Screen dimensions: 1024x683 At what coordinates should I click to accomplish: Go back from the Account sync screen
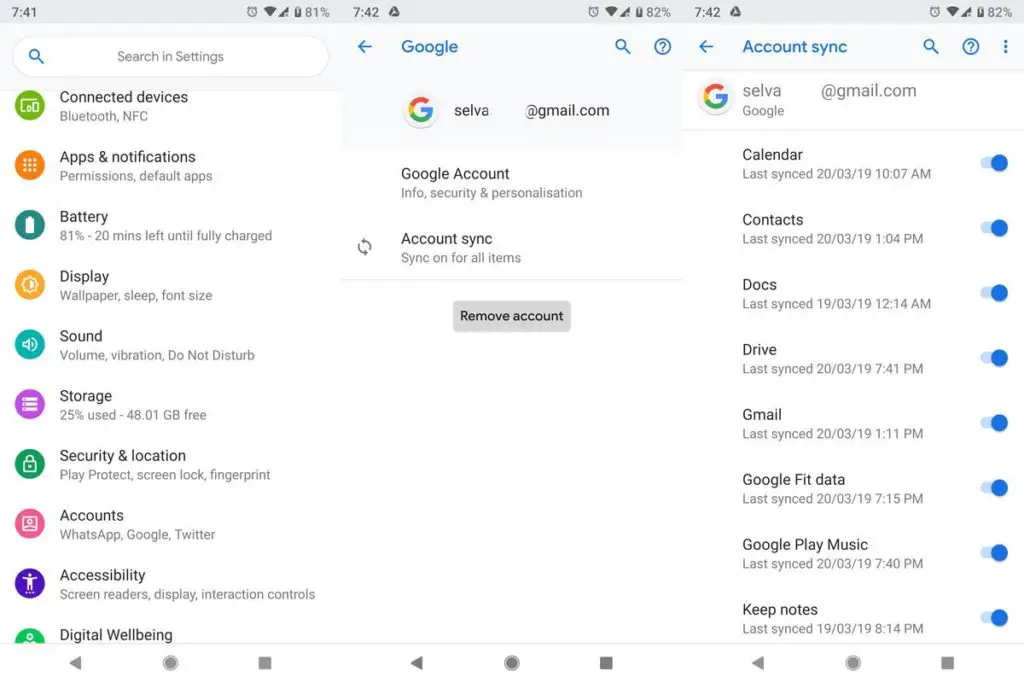(706, 47)
